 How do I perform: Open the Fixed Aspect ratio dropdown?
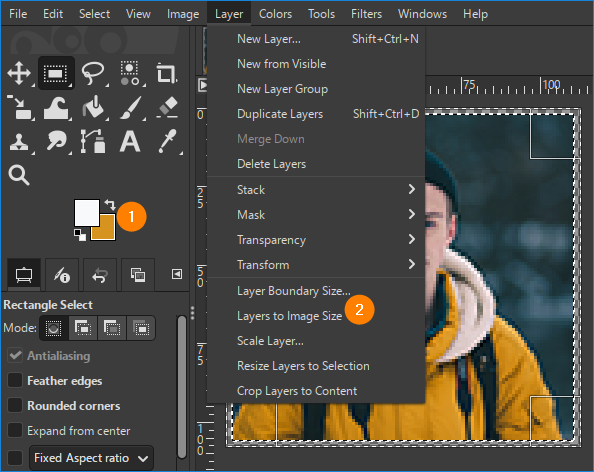pyautogui.click(x=91, y=458)
